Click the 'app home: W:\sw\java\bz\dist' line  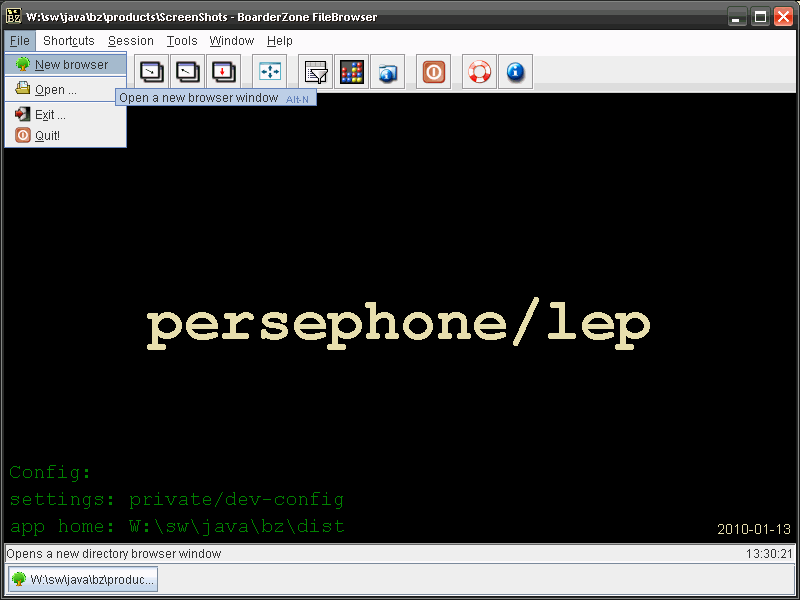point(177,526)
